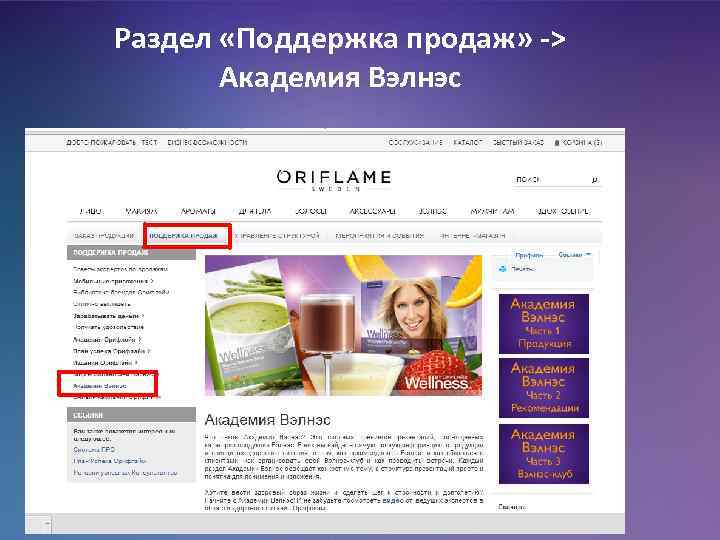Click the Oriflame Sweden logo

[x=334, y=180]
